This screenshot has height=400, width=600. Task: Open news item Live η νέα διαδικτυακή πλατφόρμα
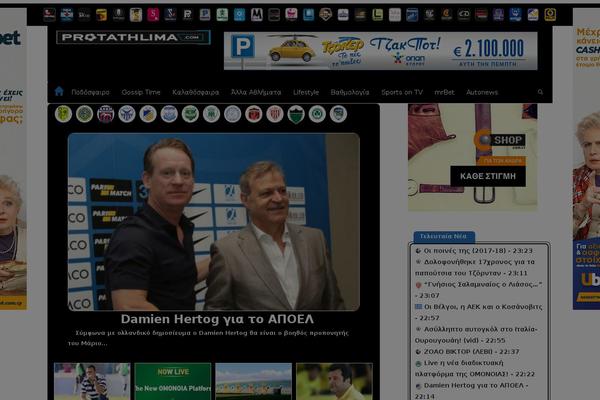(476, 368)
